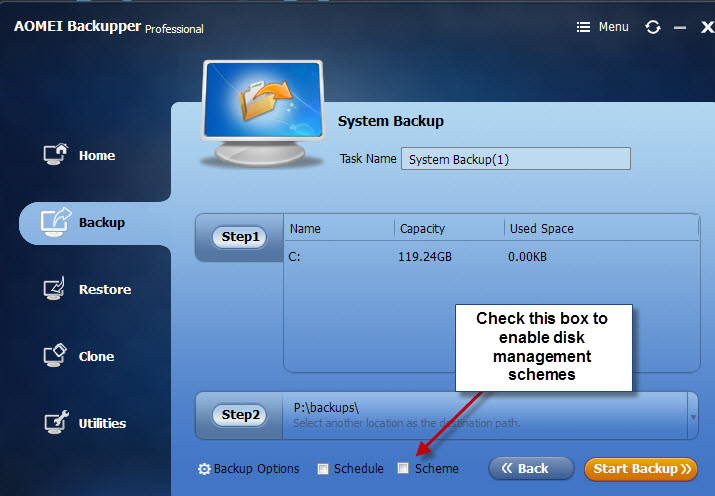Minimize the AOMEI Backupper window
715x496 pixels.
[680, 28]
